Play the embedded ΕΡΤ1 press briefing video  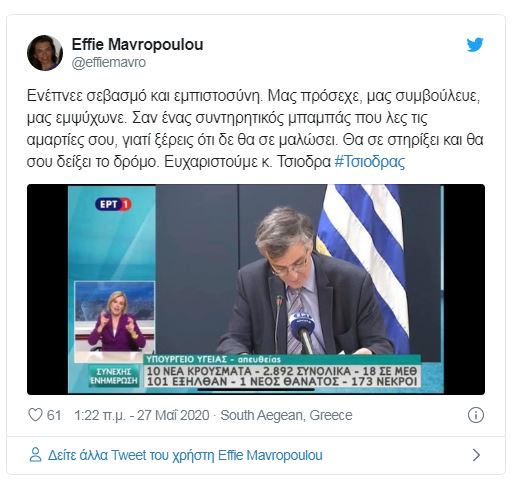256,289
